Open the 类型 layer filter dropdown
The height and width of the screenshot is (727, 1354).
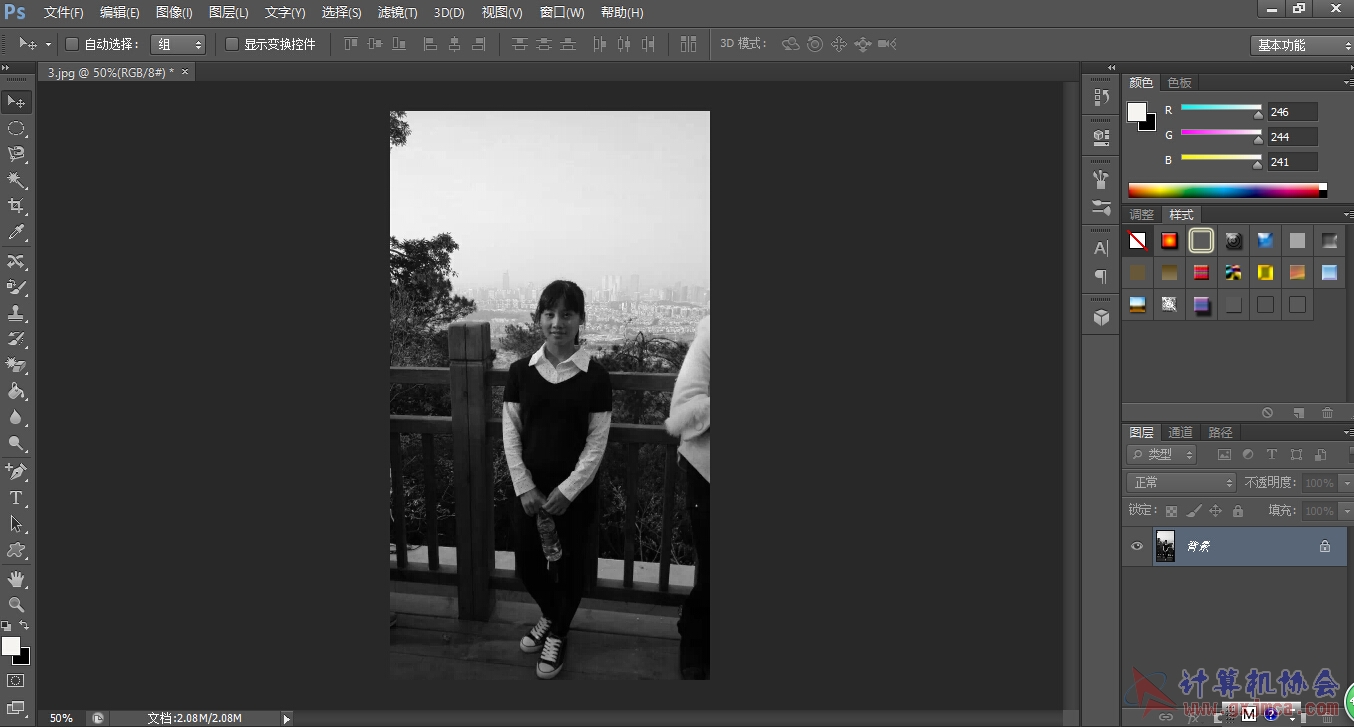(1161, 455)
